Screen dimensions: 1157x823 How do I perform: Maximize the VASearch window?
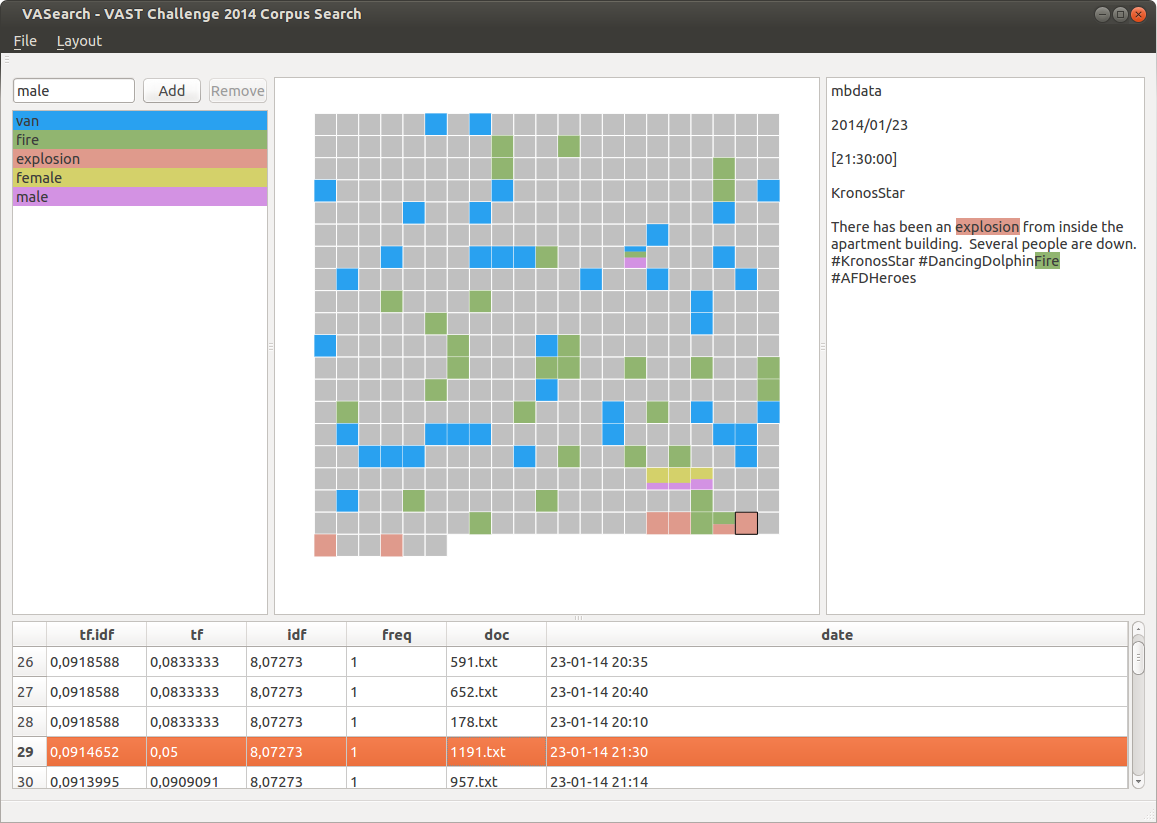(x=1120, y=14)
